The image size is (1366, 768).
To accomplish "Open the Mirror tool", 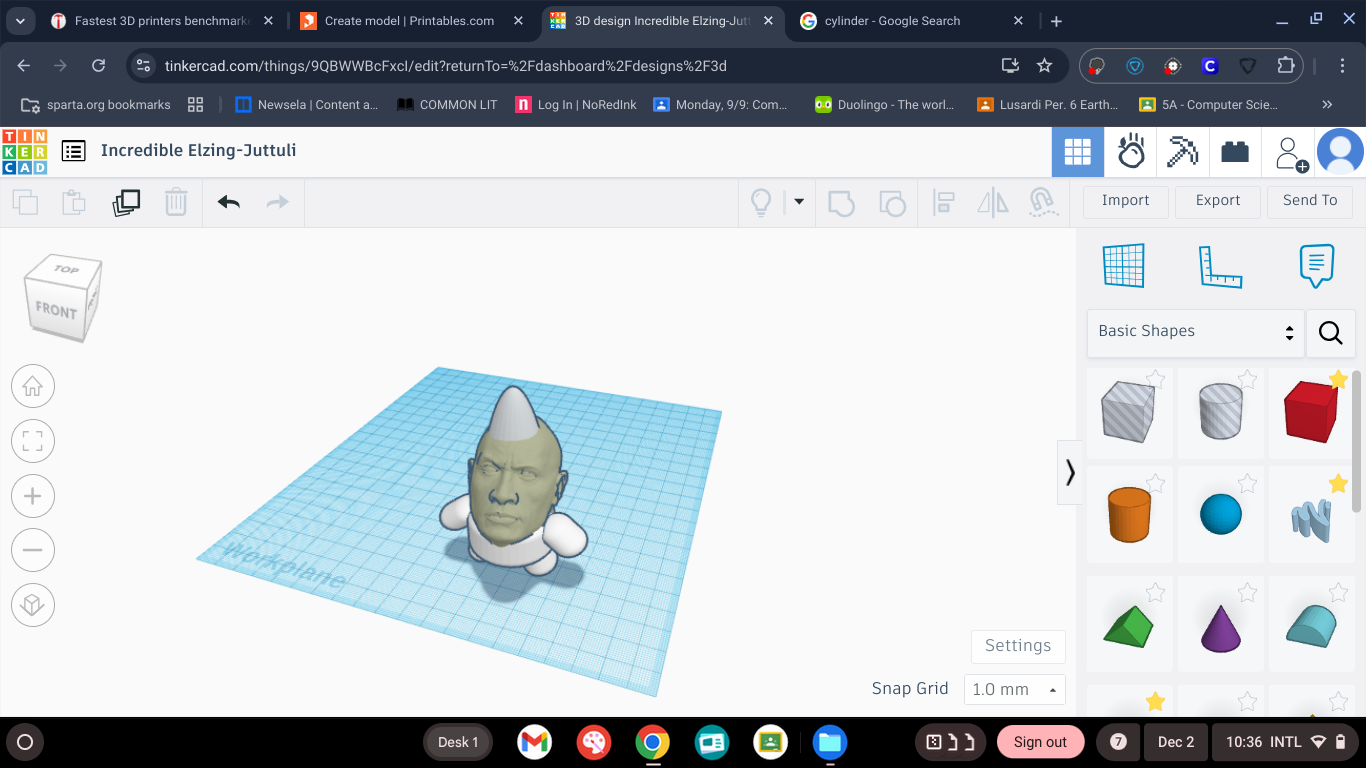I will click(992, 204).
